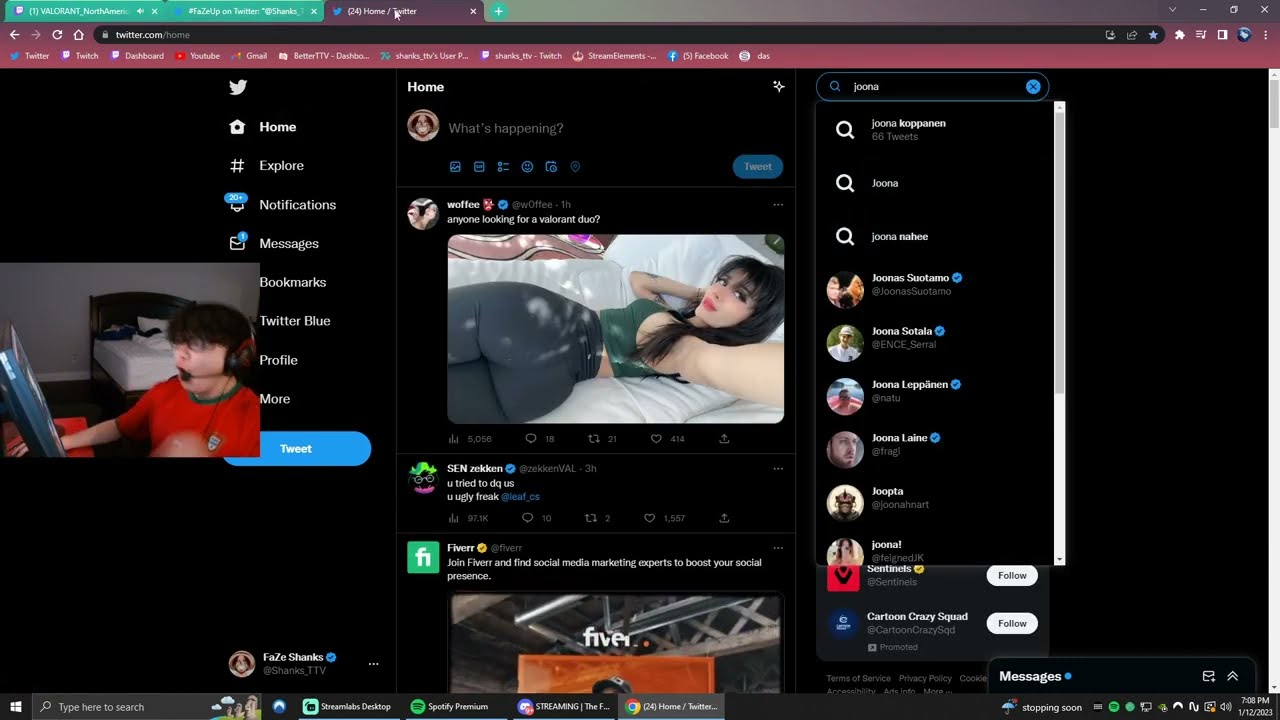Bookmark the page with the star icon

[x=1153, y=35]
